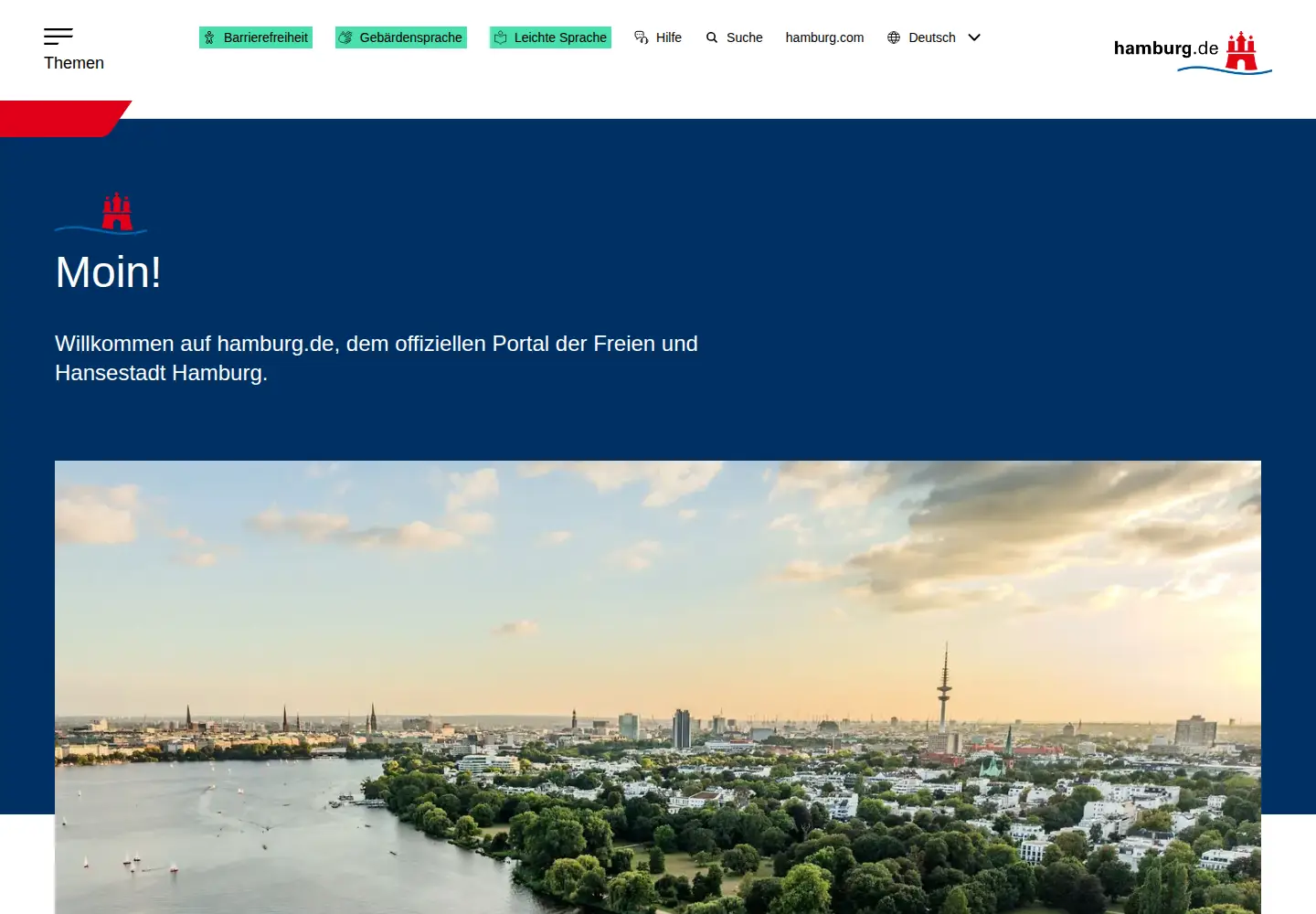
Task: Go to hamburg.com link
Action: tap(824, 37)
